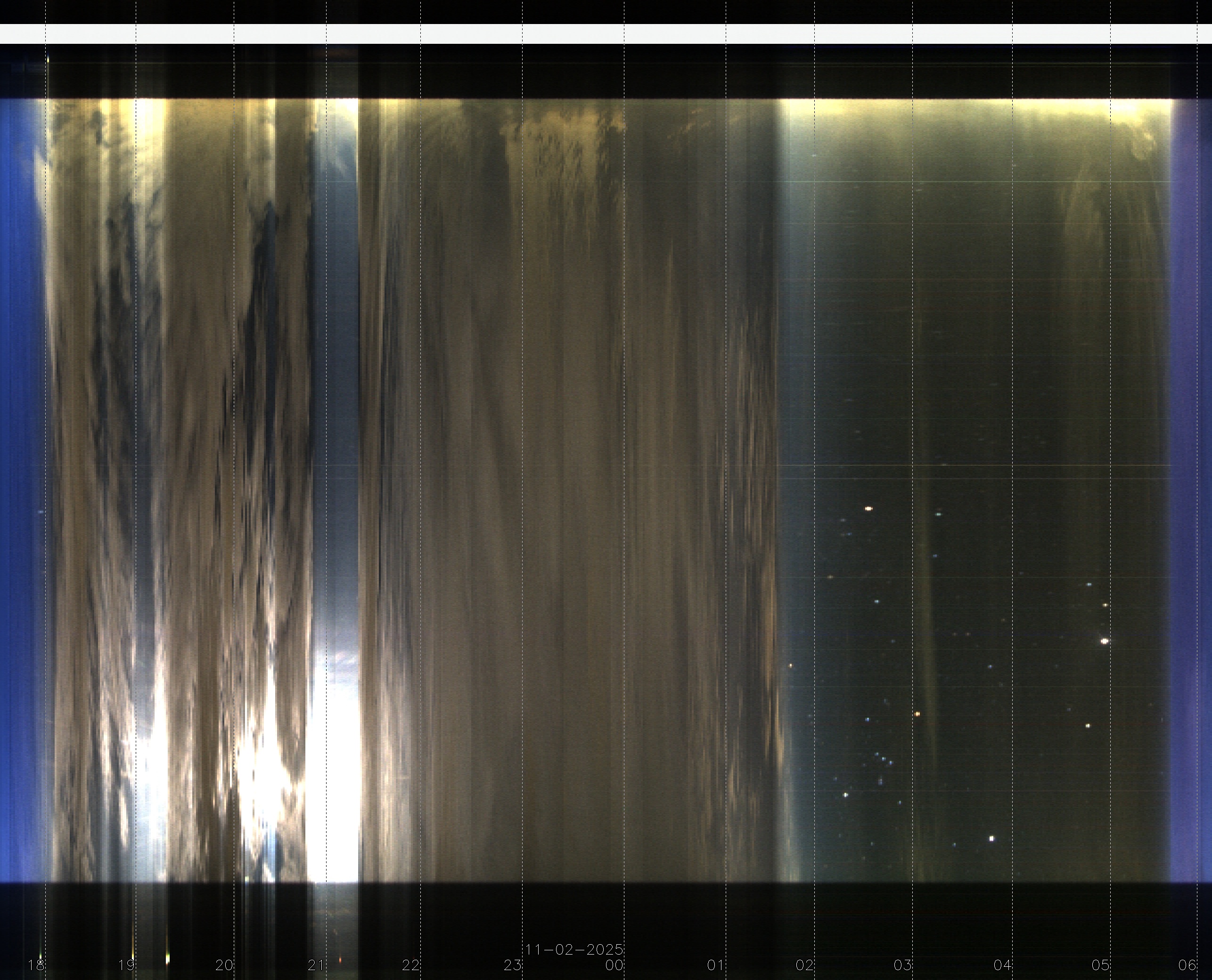
Task: Click the 19 hour label
Action: (126, 965)
